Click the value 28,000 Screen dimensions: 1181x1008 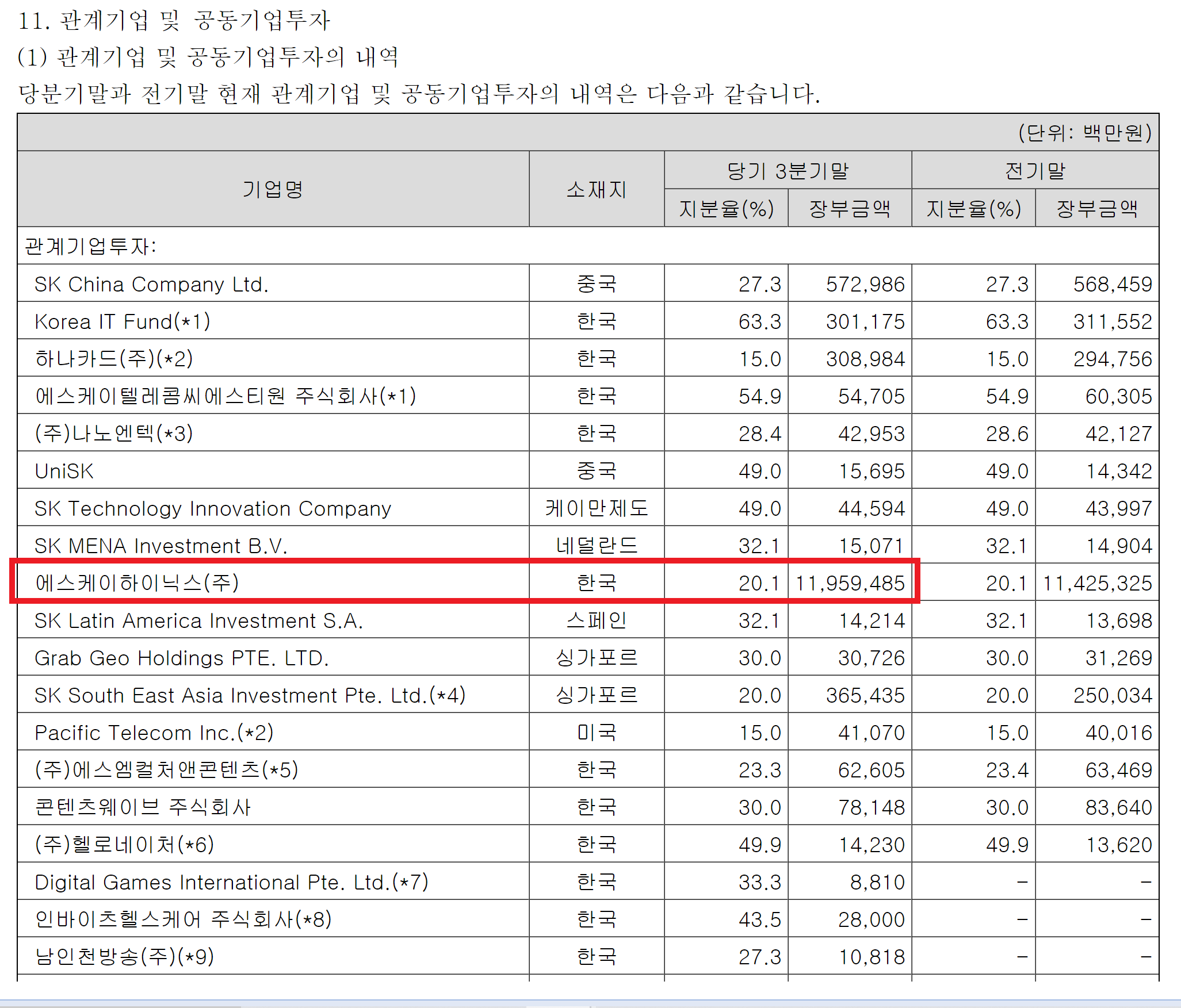(x=871, y=919)
